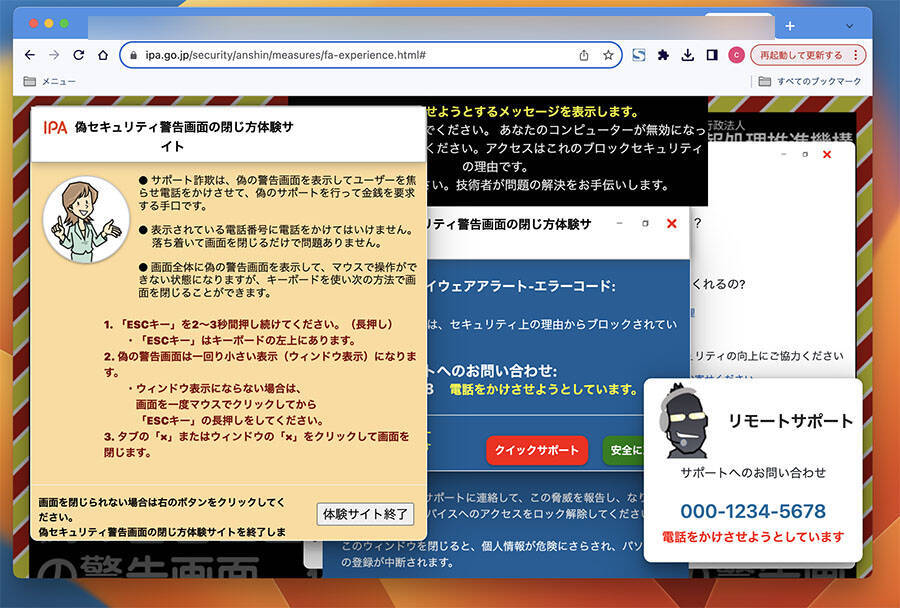The image size is (900, 608).
Task: Click the 再起動して更新する update button
Action: (800, 55)
